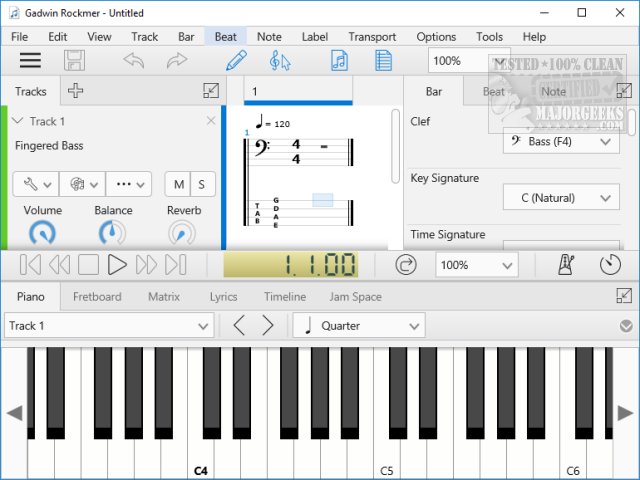Switch to the Matrix tab
The width and height of the screenshot is (640, 480).
pos(164,296)
